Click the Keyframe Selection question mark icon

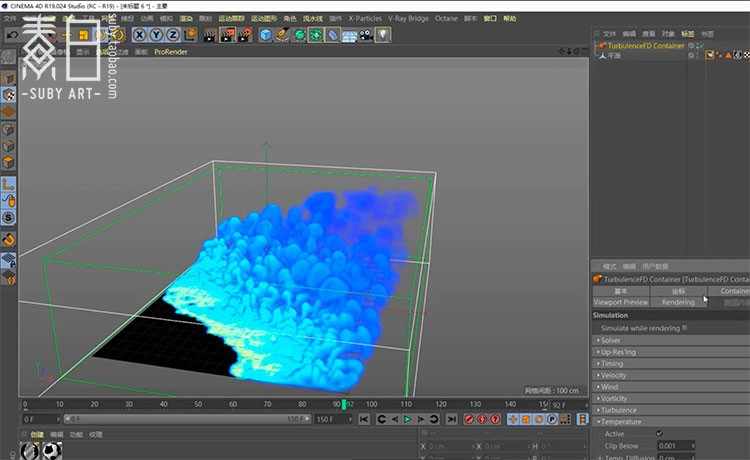[x=496, y=419]
